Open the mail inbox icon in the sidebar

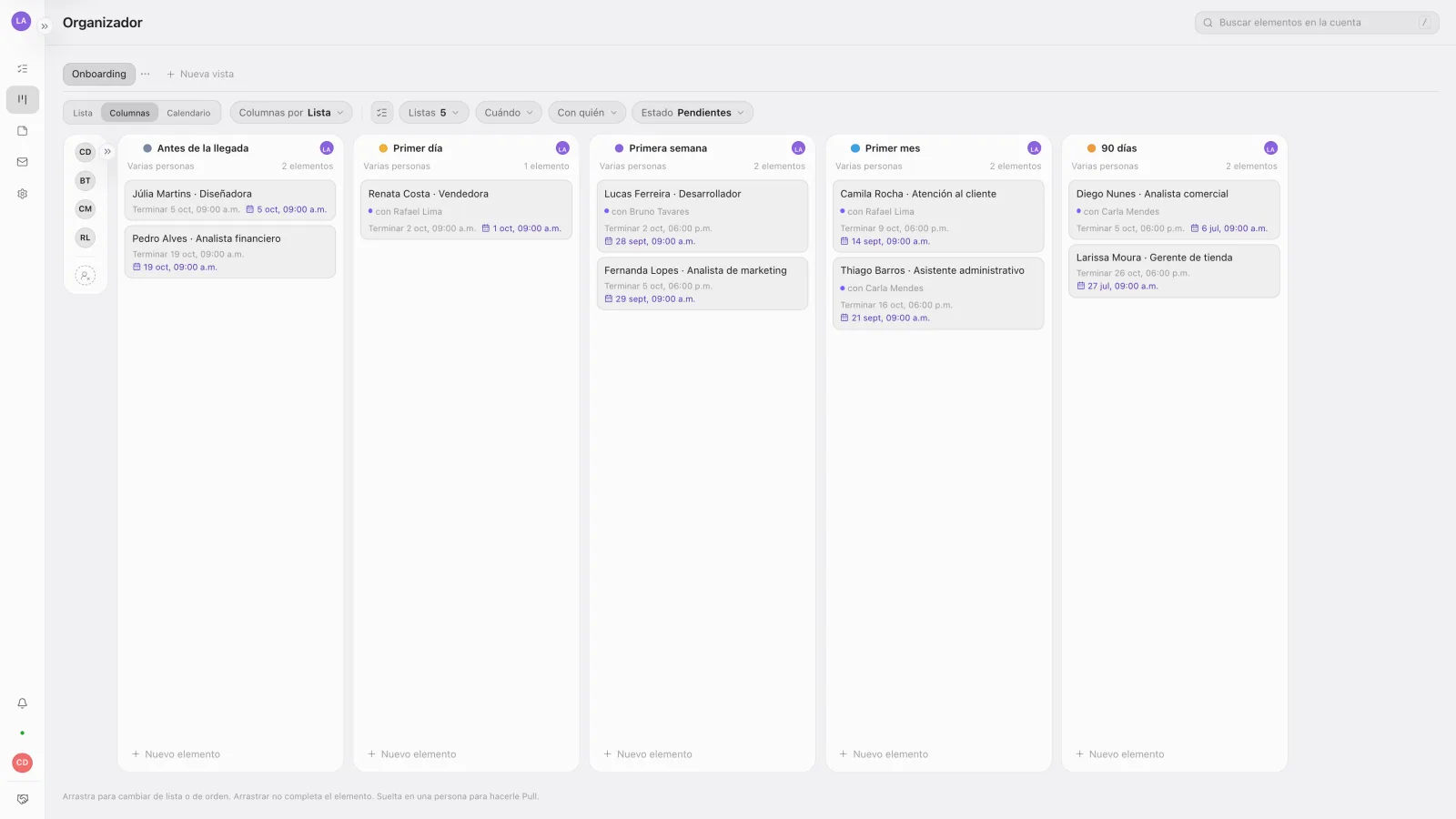tap(23, 162)
